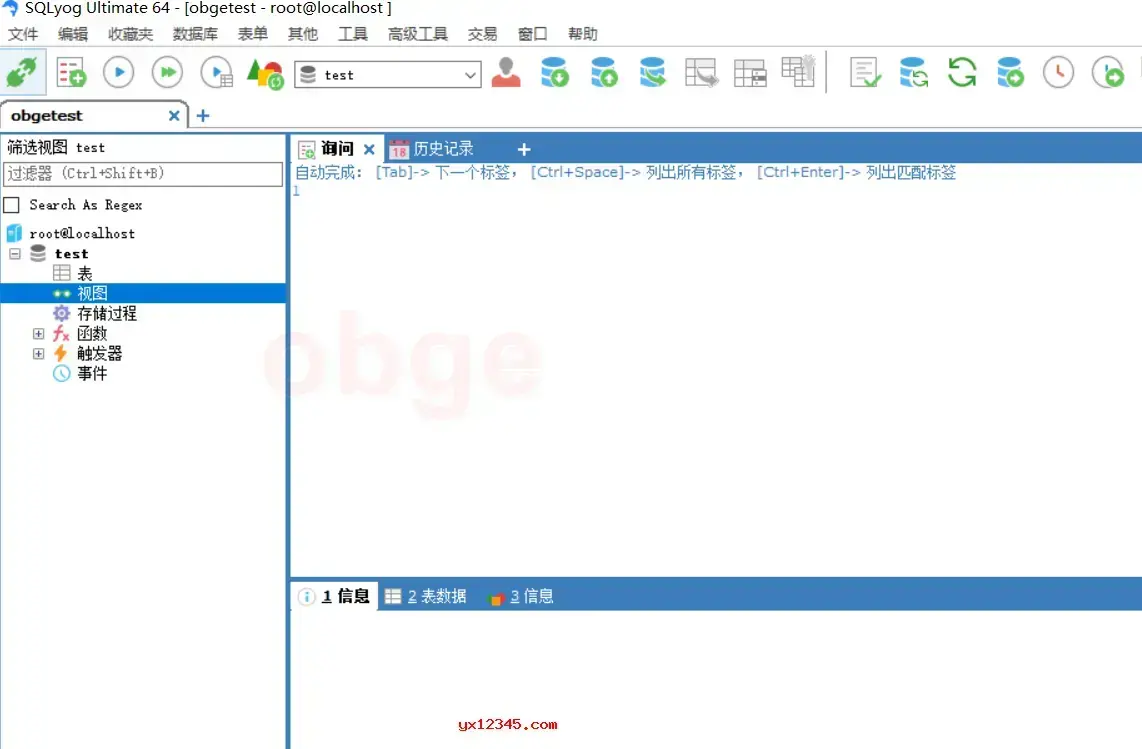Open the 表单 menu
Image resolution: width=1142 pixels, height=749 pixels.
253,34
